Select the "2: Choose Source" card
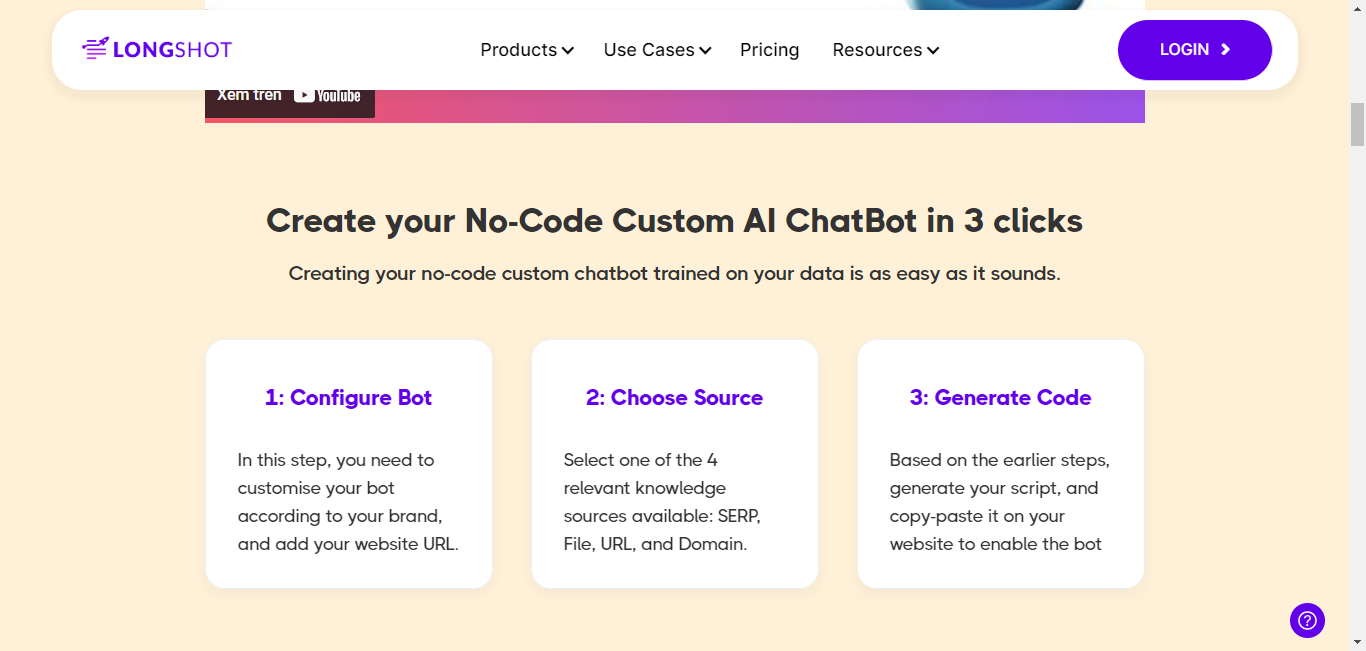This screenshot has width=1366, height=651. pyautogui.click(x=675, y=464)
